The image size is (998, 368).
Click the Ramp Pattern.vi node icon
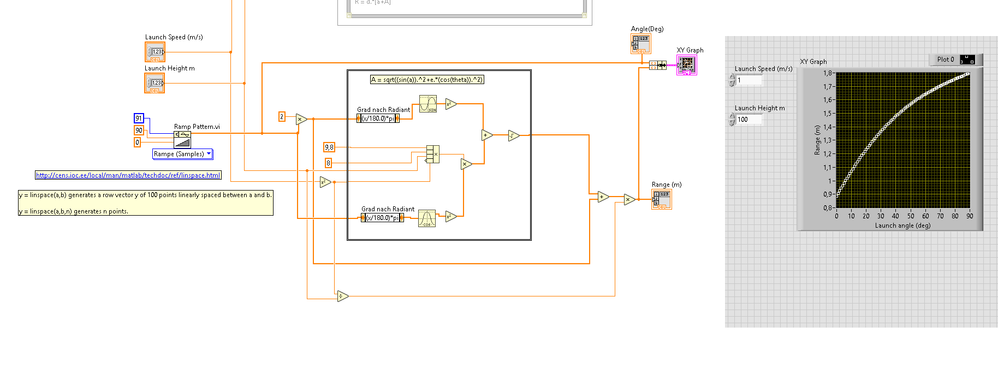click(182, 139)
